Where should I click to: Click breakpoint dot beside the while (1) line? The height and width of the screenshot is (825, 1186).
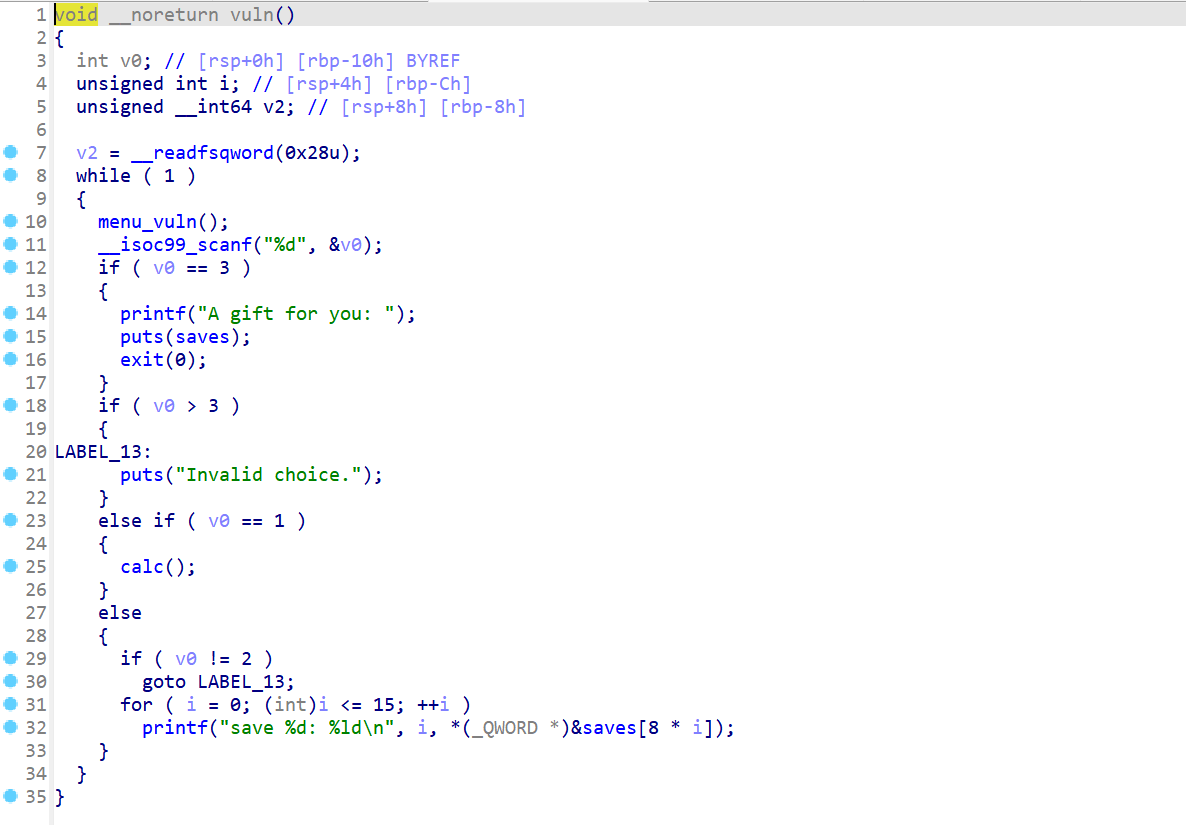pyautogui.click(x=11, y=176)
